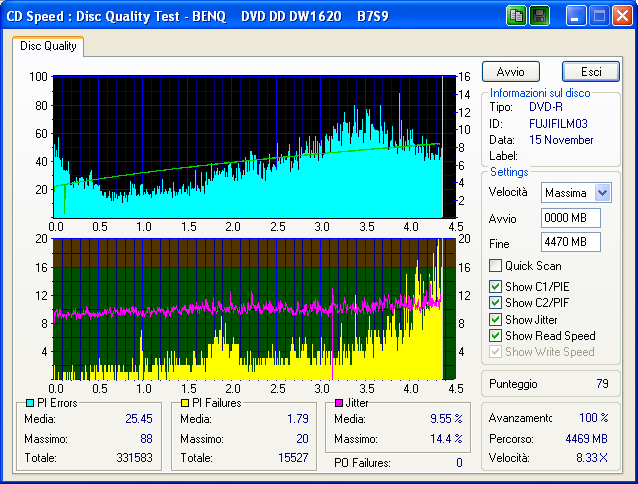The width and height of the screenshot is (638, 484).
Task: Click the Jitter Massimo value 14.4 %
Action: coord(446,438)
